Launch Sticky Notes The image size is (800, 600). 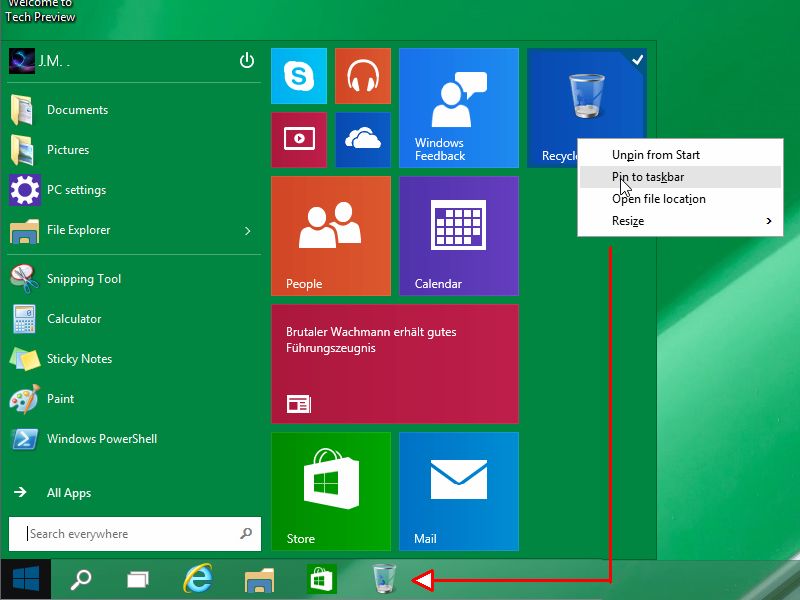point(134,359)
